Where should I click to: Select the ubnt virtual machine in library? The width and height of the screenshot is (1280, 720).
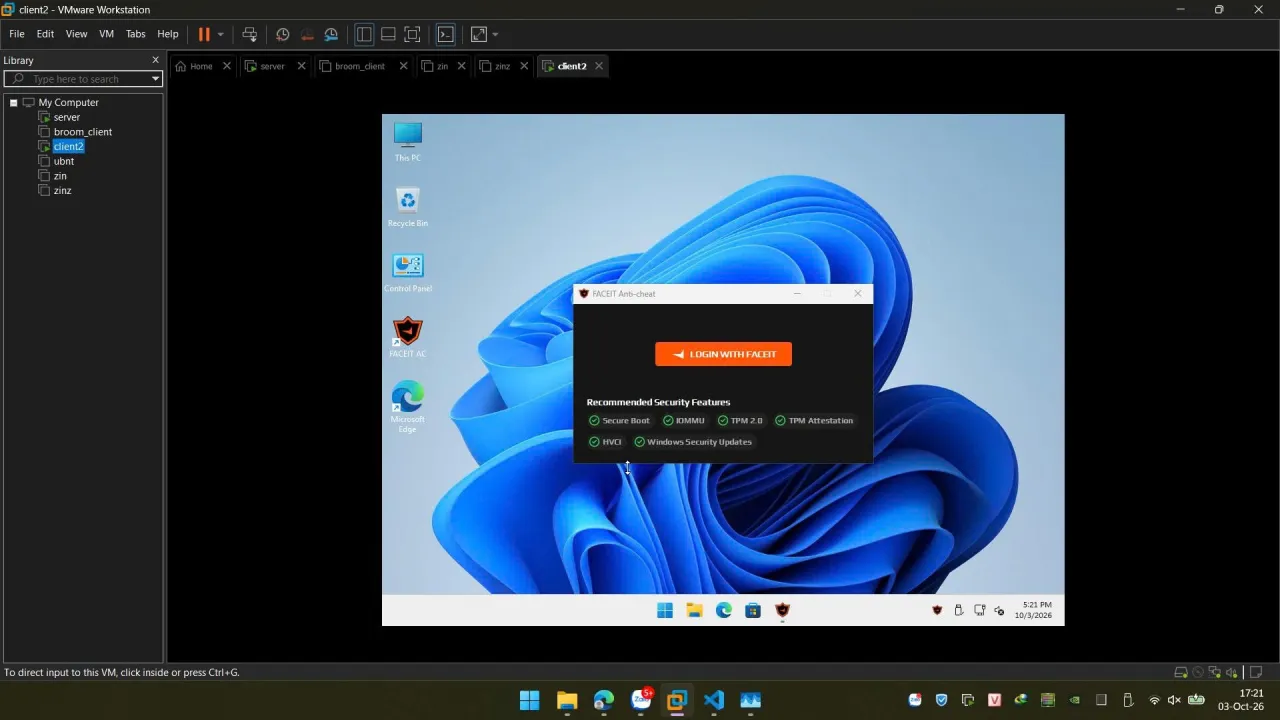point(64,161)
